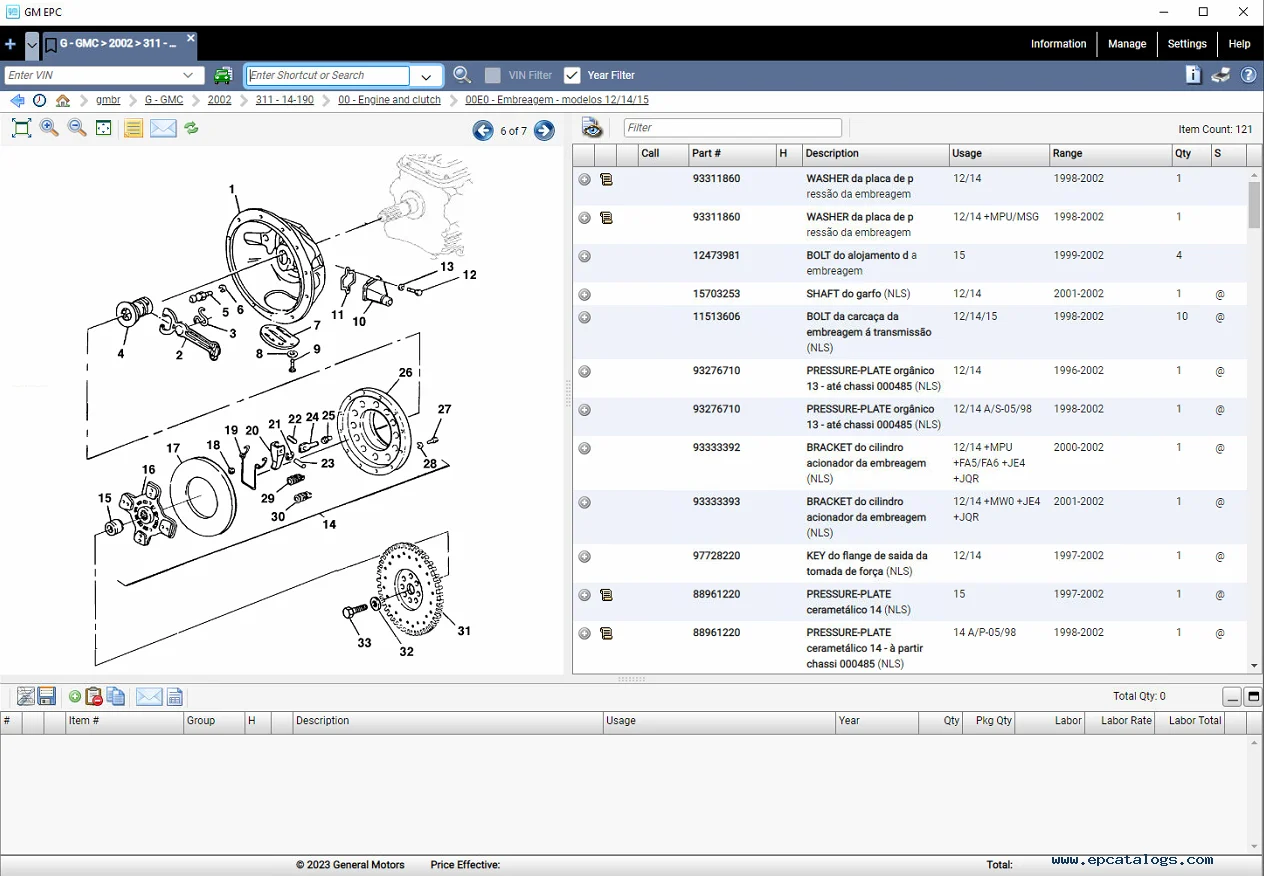
Task: Click the clipboard remove icon
Action: click(94, 697)
